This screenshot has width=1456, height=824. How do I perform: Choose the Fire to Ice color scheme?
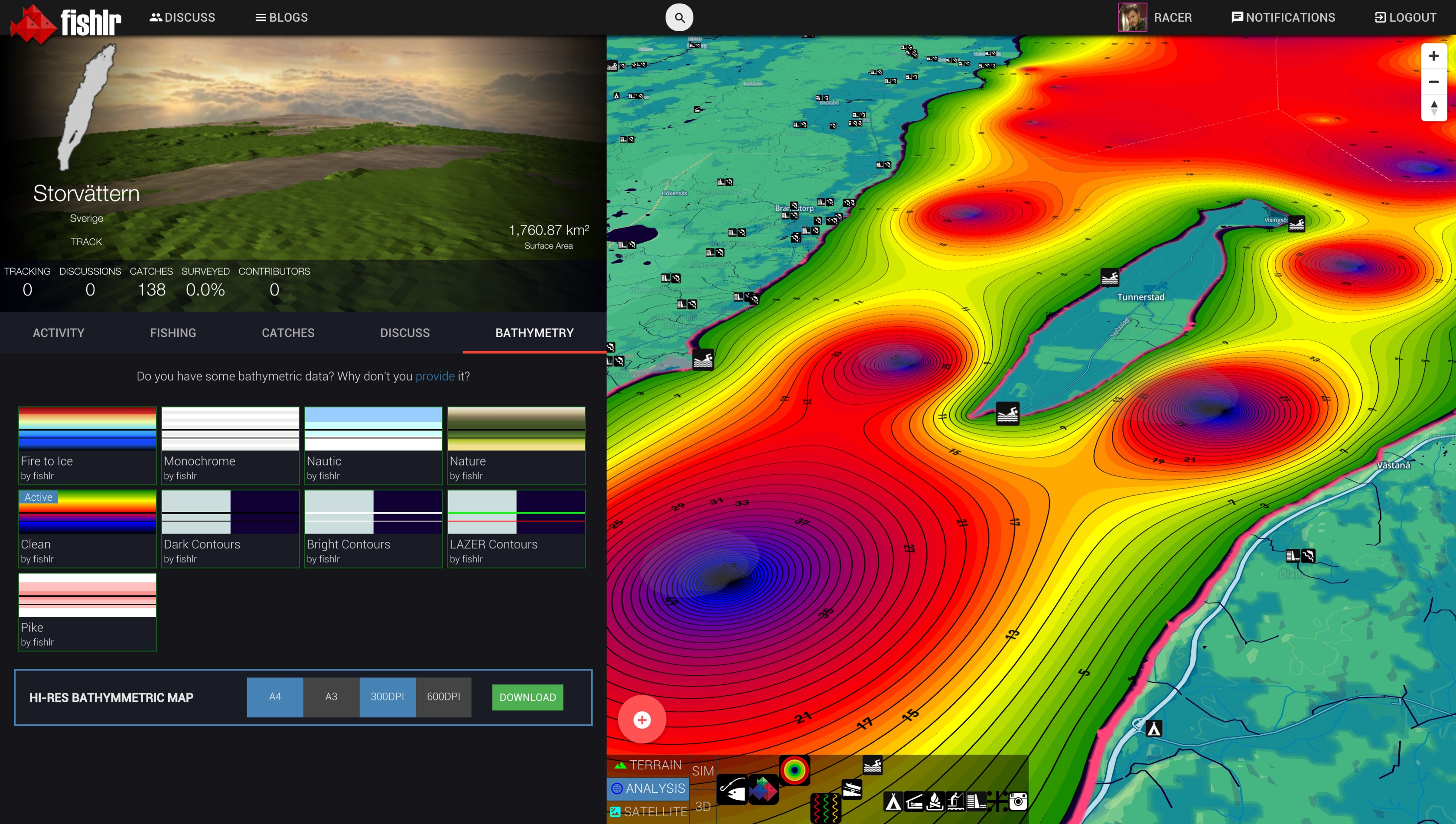[x=87, y=445]
